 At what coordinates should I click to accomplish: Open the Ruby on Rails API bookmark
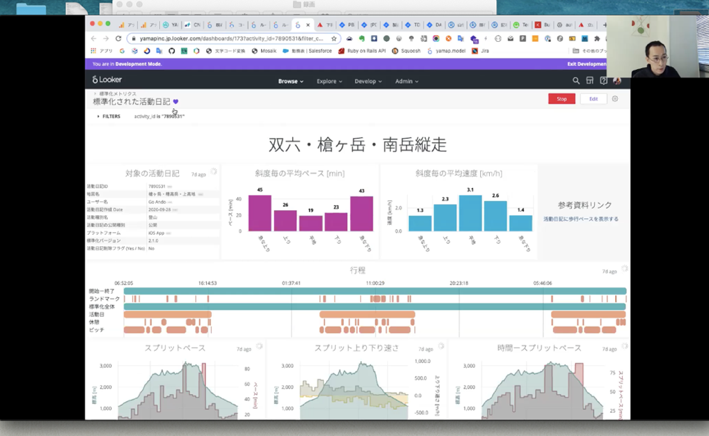pos(362,51)
